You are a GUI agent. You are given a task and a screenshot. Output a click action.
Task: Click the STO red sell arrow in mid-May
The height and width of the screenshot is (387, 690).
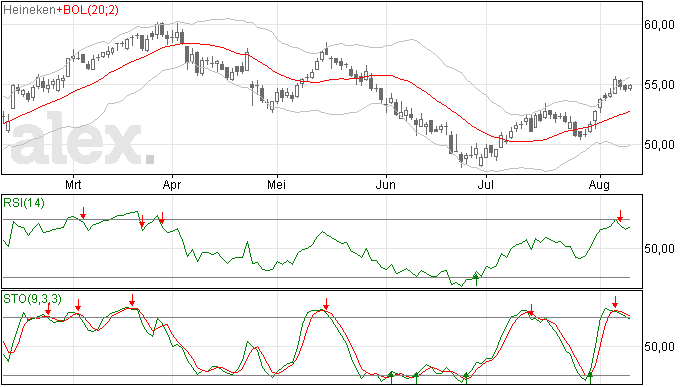(x=326, y=304)
